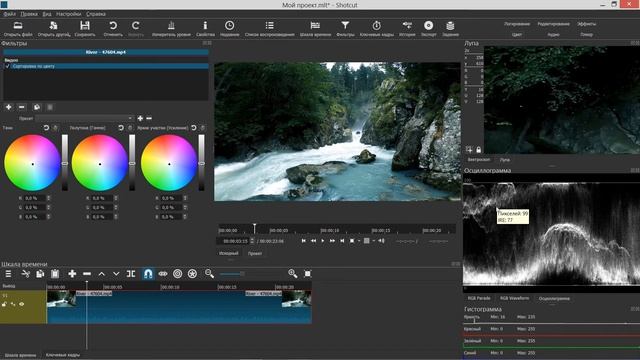Image resolution: width=640 pixels, height=360 pixels.
Task: Save preset with plus beside Preset
Action: coord(140,118)
